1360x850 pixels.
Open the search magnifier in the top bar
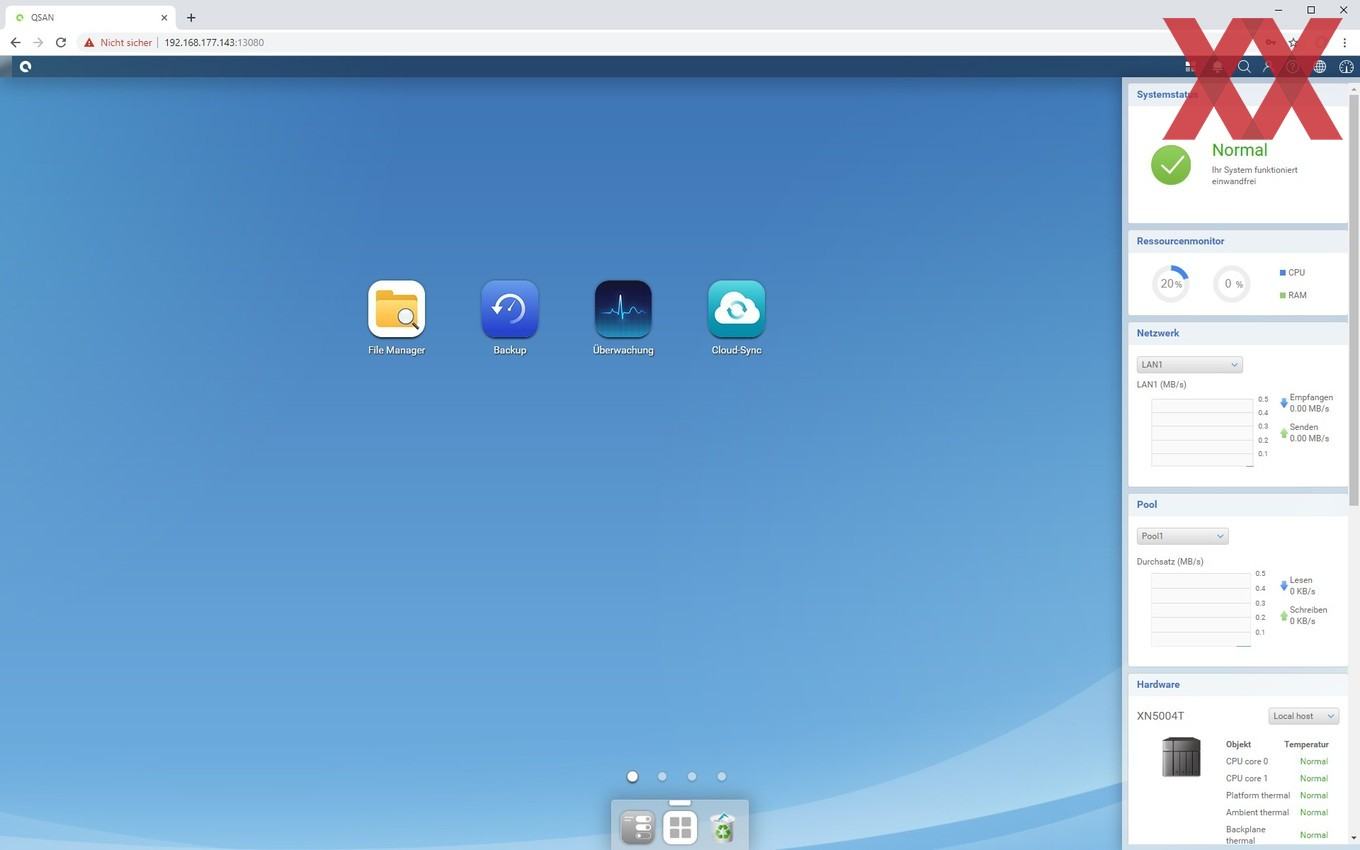coord(1244,66)
